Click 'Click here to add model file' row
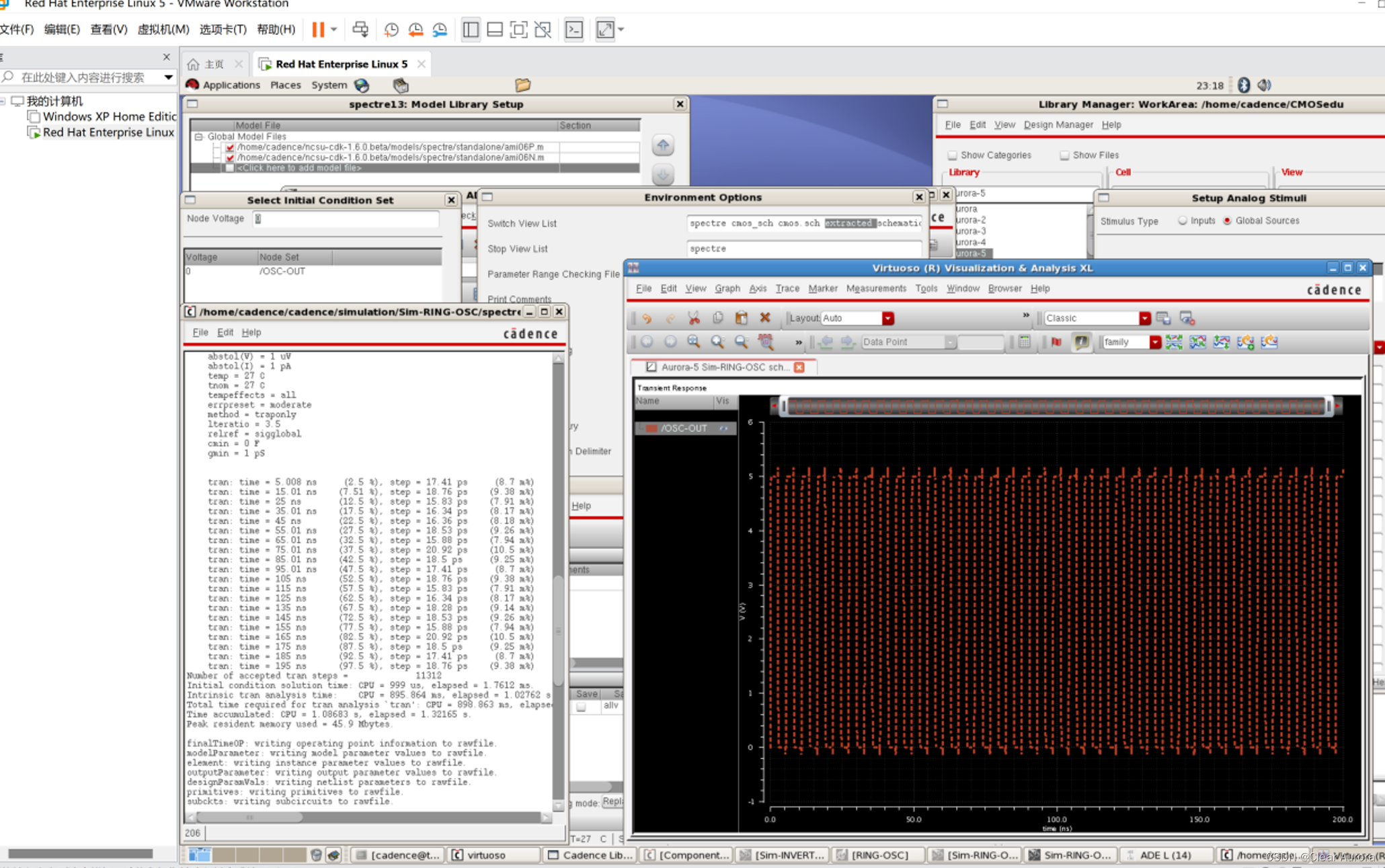The height and width of the screenshot is (868, 1385). 415,168
